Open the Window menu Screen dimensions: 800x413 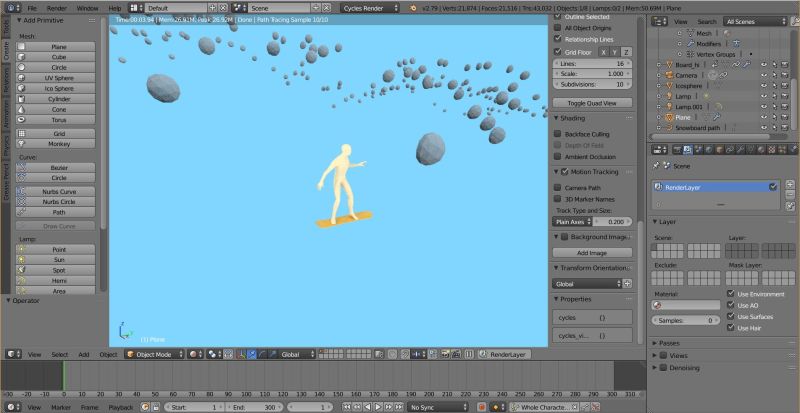point(87,8)
